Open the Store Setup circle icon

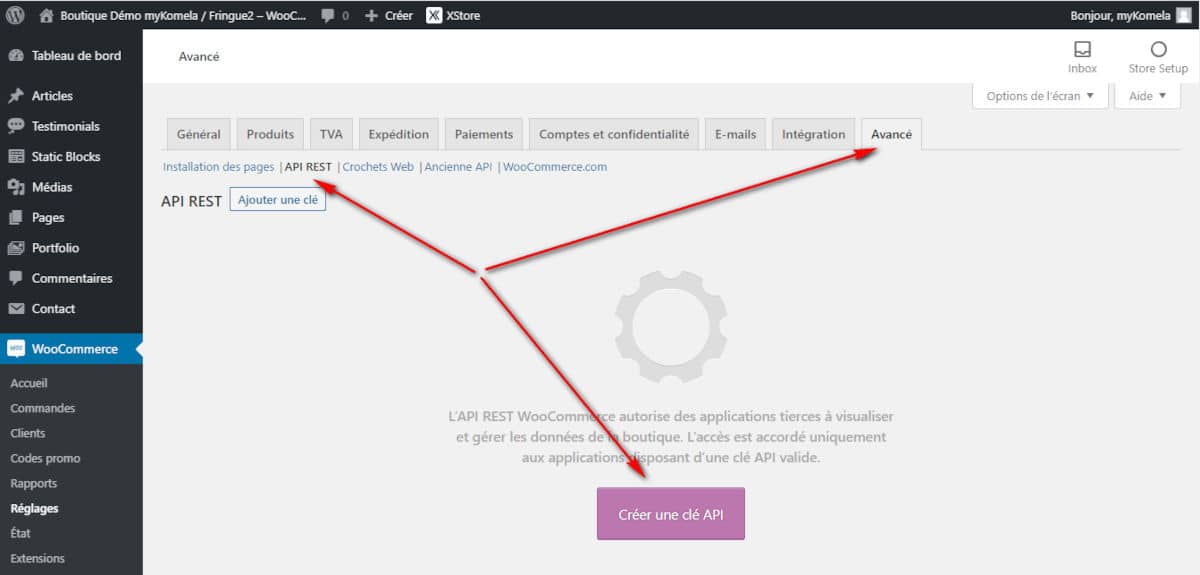1158,49
